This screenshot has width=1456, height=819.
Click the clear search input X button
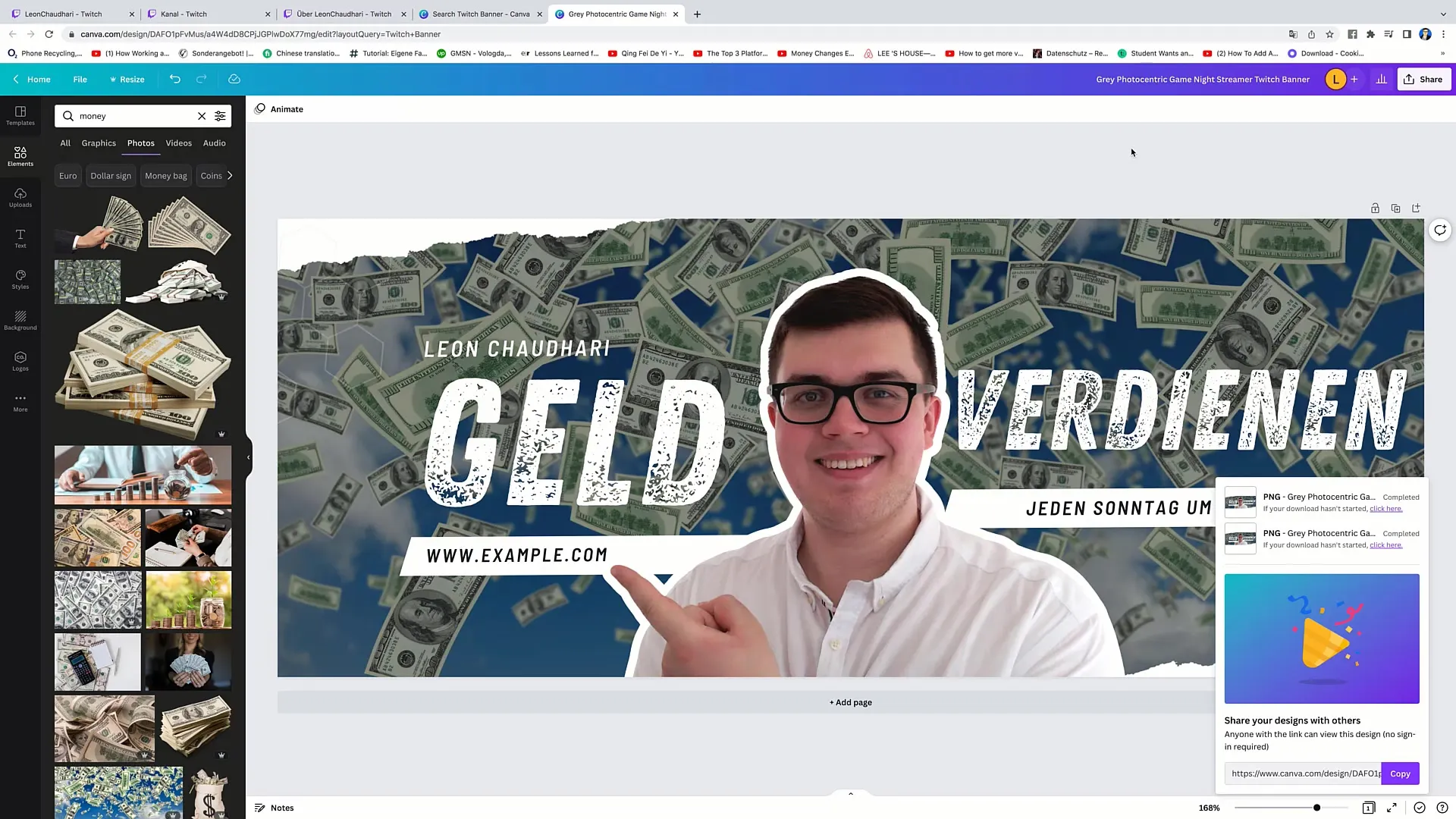[x=201, y=116]
